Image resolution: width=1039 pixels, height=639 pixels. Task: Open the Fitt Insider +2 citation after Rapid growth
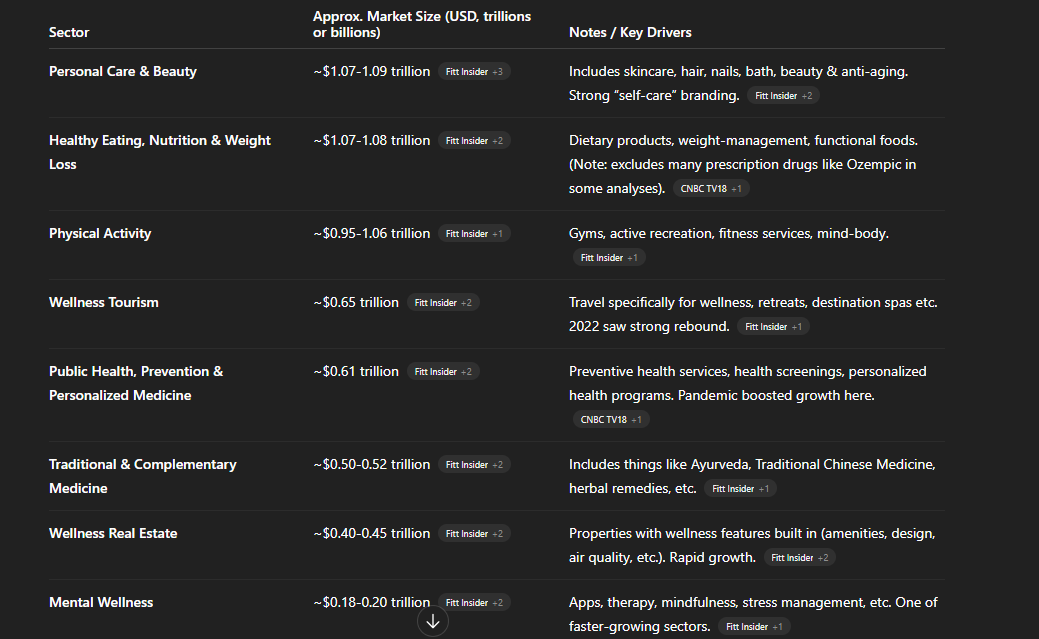(800, 557)
